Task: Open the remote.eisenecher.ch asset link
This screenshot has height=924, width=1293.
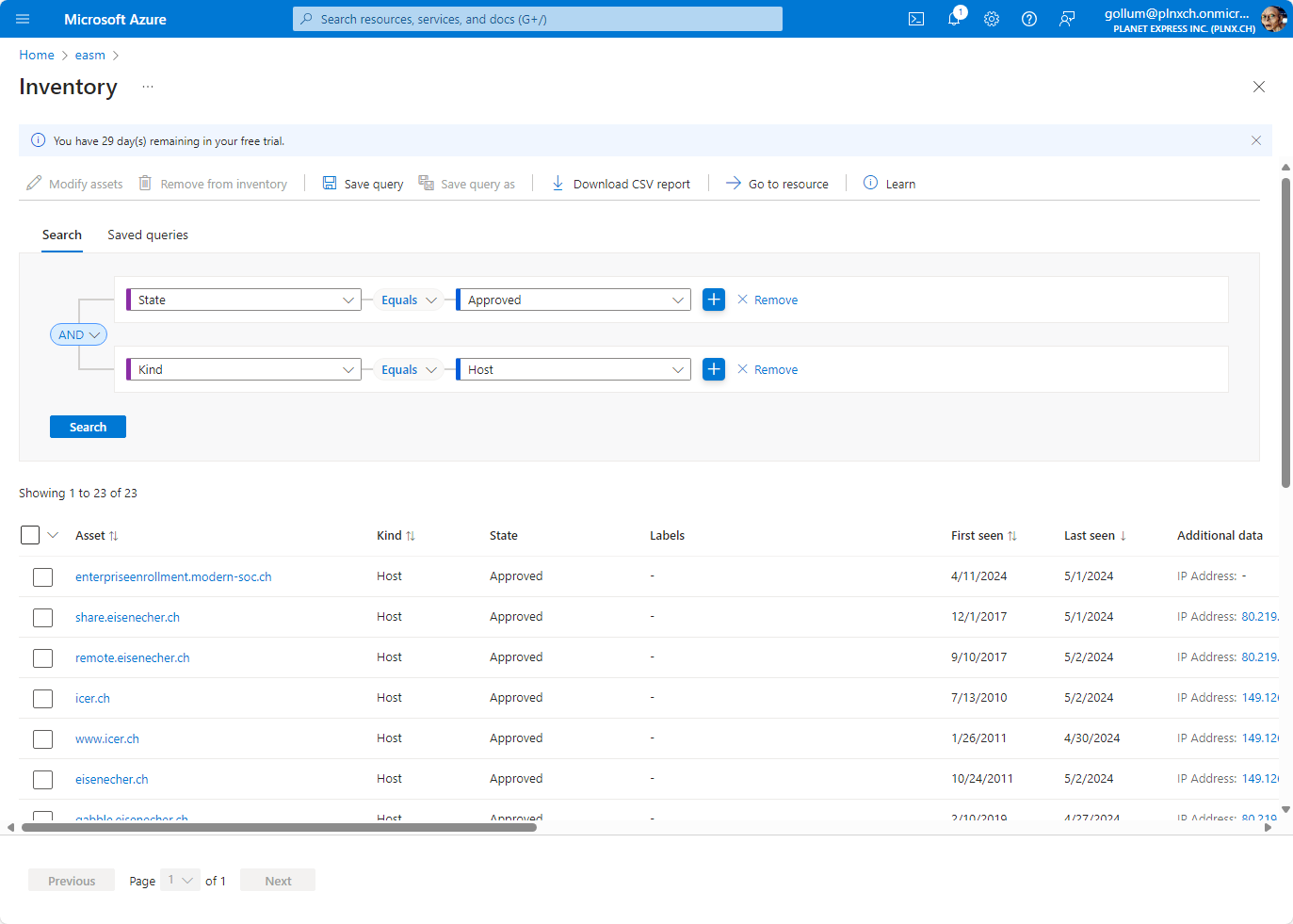Action: [x=132, y=657]
